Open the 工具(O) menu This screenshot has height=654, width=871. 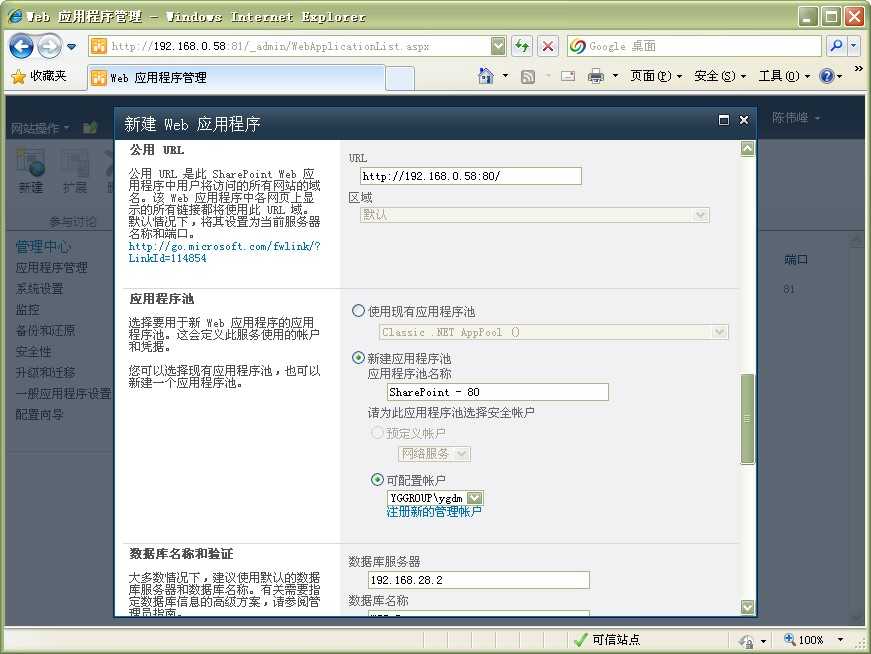pos(784,76)
